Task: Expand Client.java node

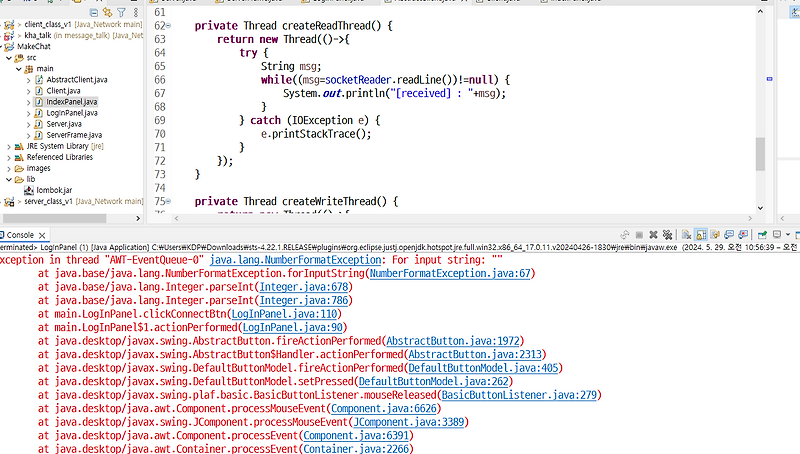Action: pos(29,91)
